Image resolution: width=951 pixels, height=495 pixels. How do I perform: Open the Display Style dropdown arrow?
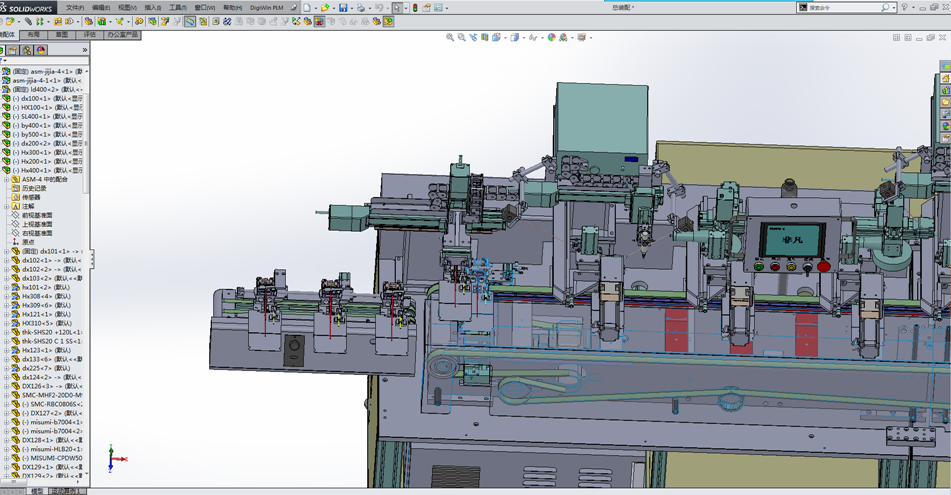click(522, 37)
